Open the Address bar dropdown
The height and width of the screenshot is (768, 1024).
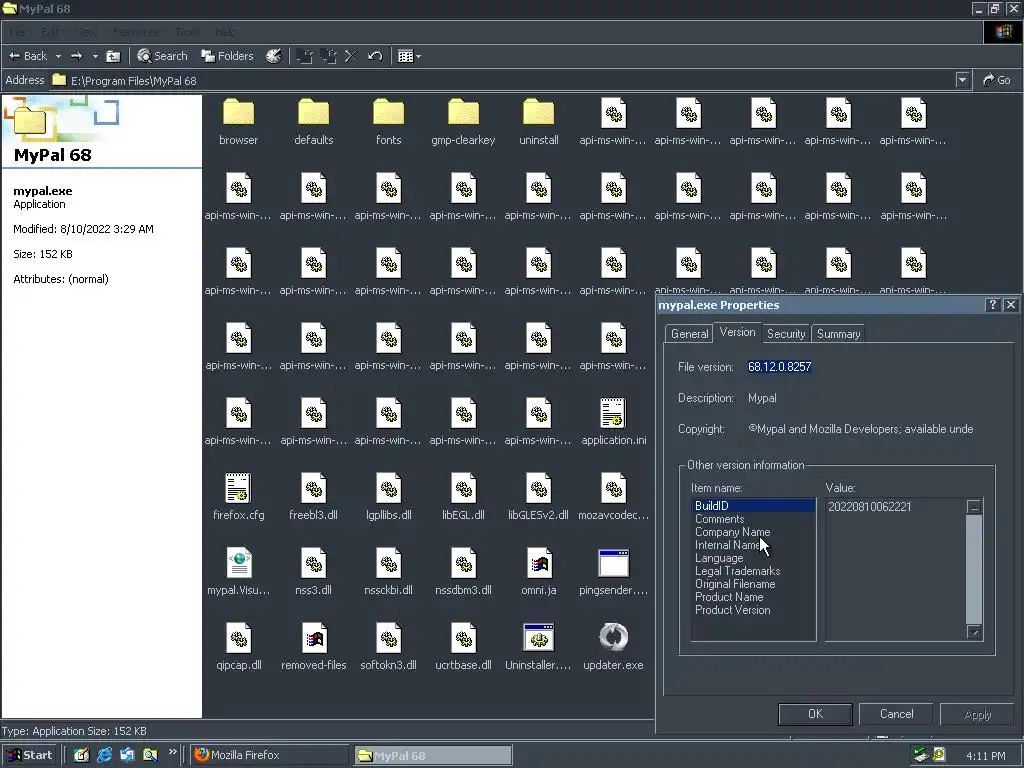click(962, 80)
